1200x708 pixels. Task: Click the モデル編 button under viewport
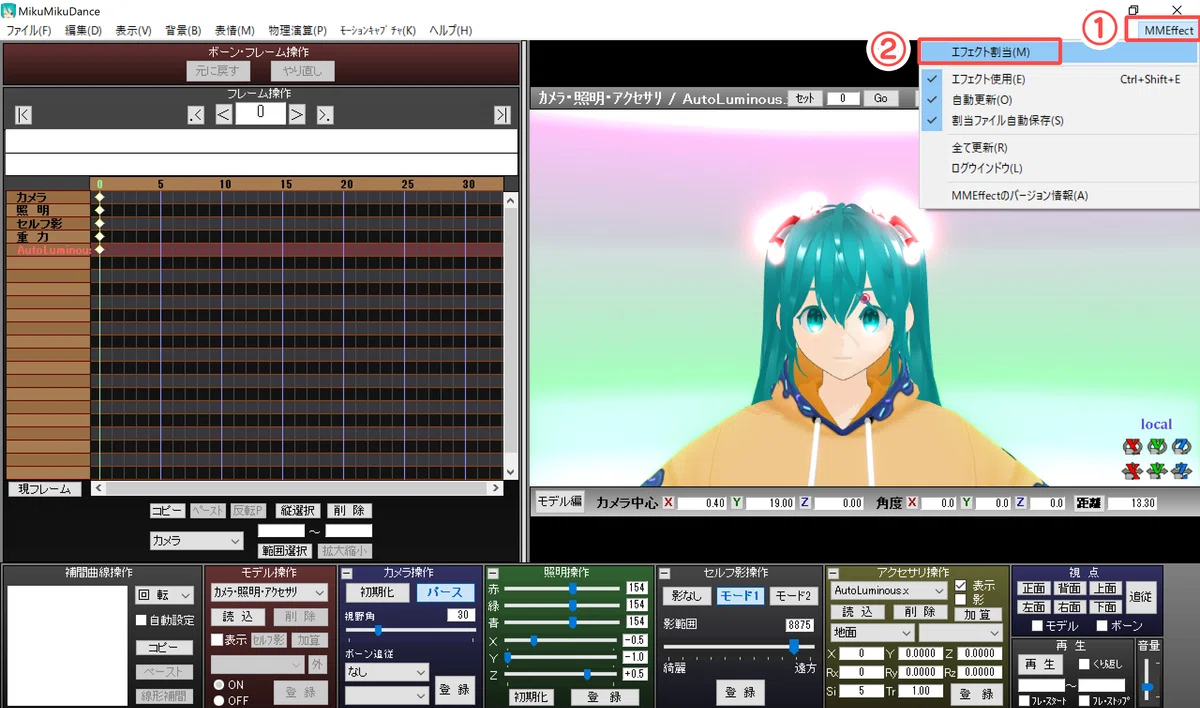coord(560,502)
